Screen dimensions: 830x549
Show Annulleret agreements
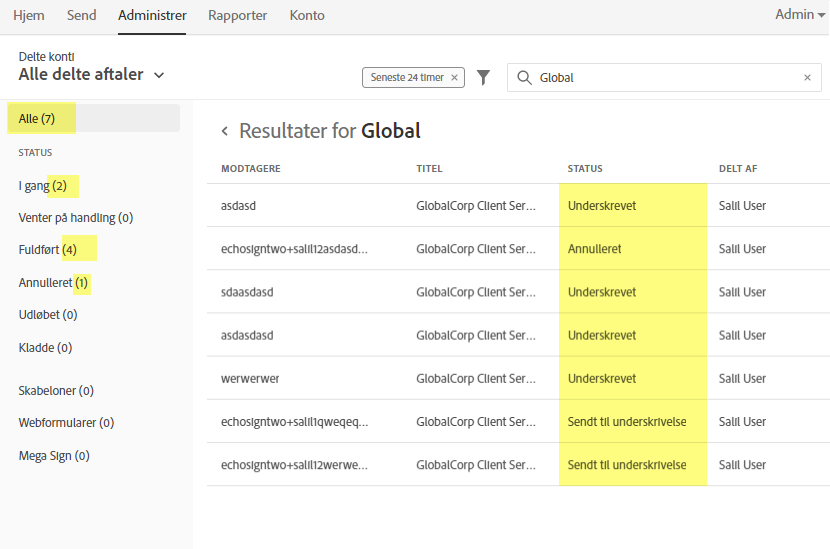(54, 283)
